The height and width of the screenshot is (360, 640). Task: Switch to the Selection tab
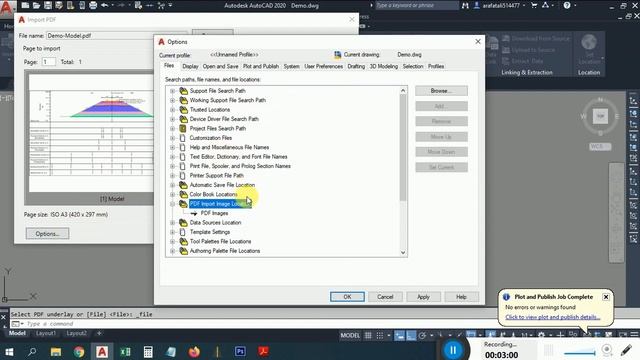413,66
